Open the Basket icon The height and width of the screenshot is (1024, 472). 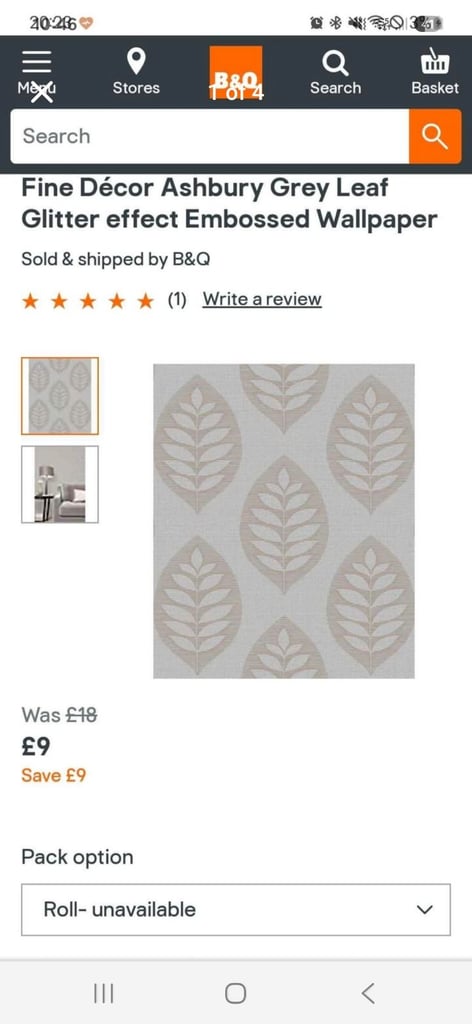point(435,61)
